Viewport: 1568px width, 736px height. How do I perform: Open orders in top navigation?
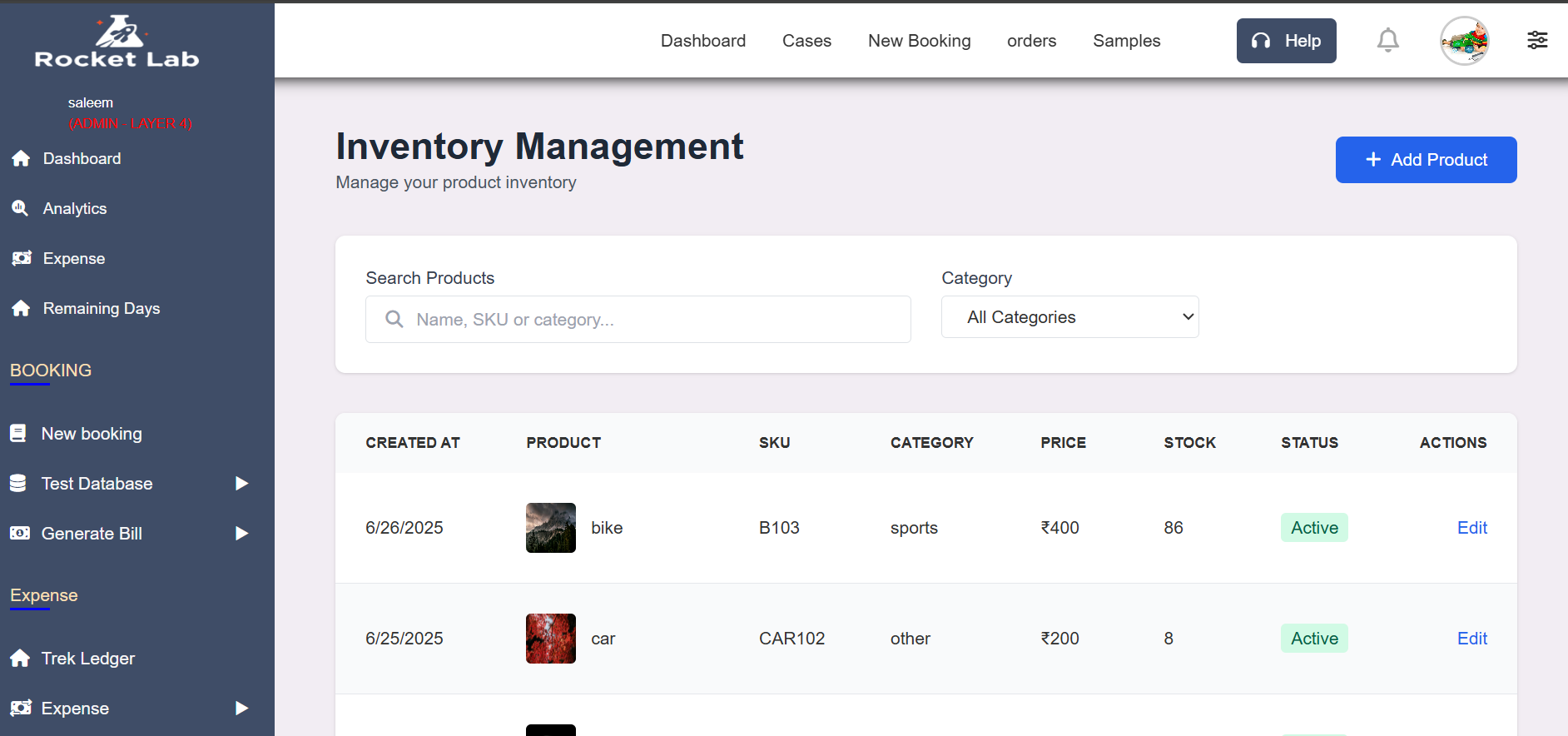(1031, 41)
